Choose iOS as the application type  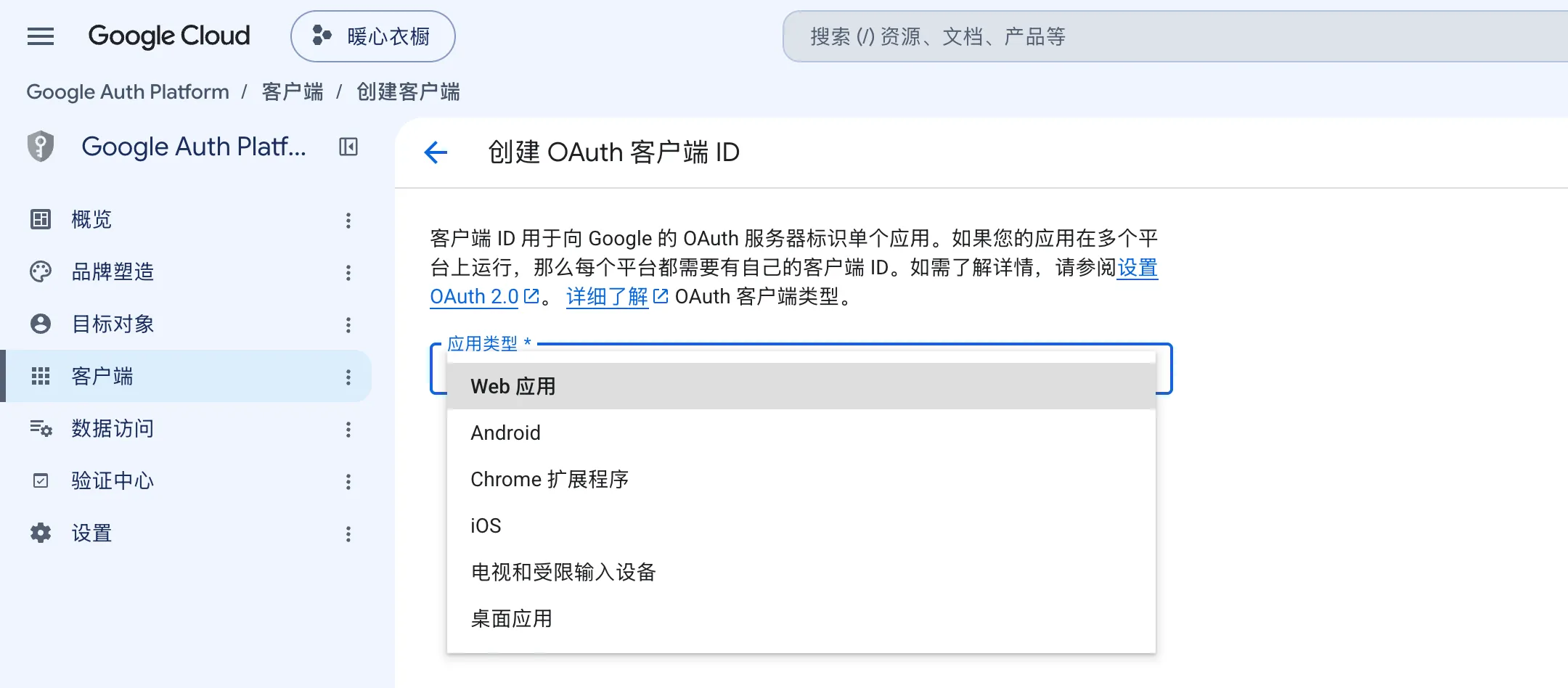(x=801, y=525)
